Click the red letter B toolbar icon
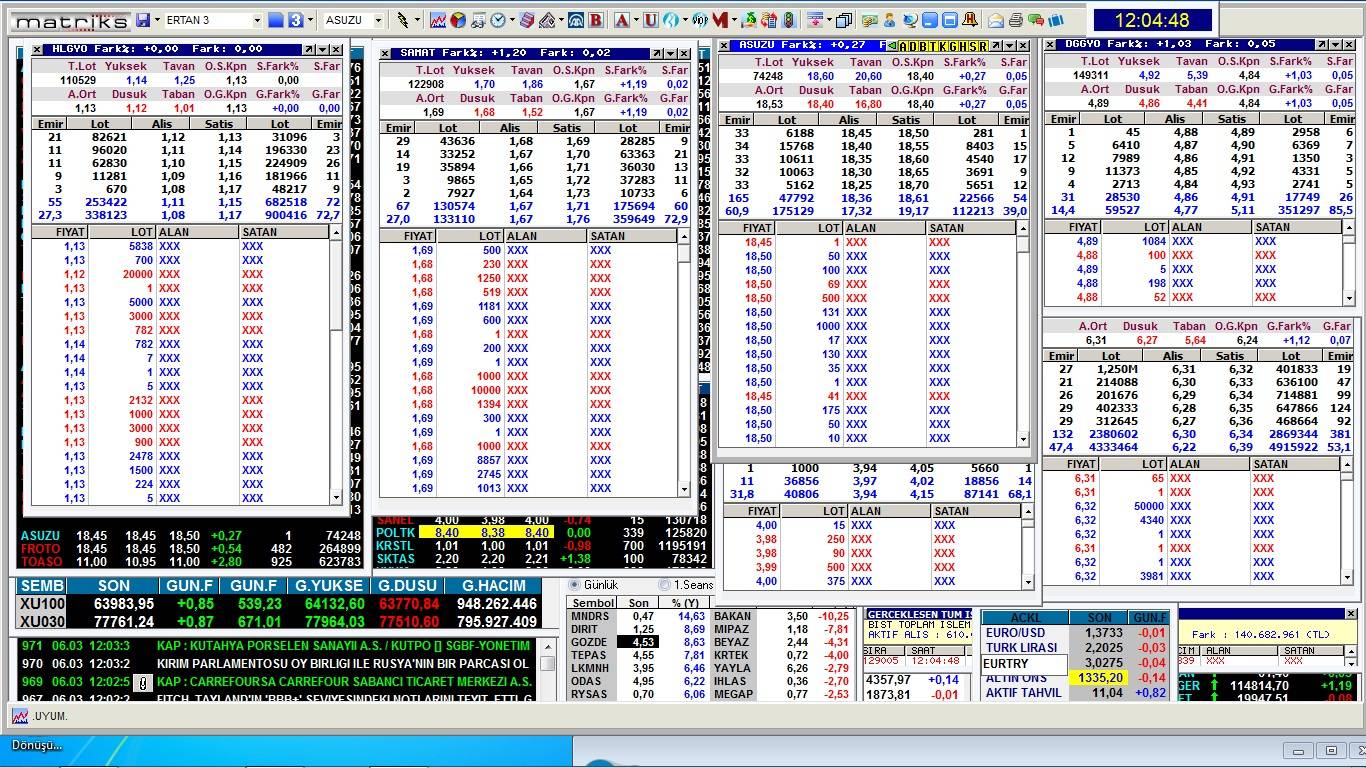Image resolution: width=1366 pixels, height=768 pixels. pos(596,20)
